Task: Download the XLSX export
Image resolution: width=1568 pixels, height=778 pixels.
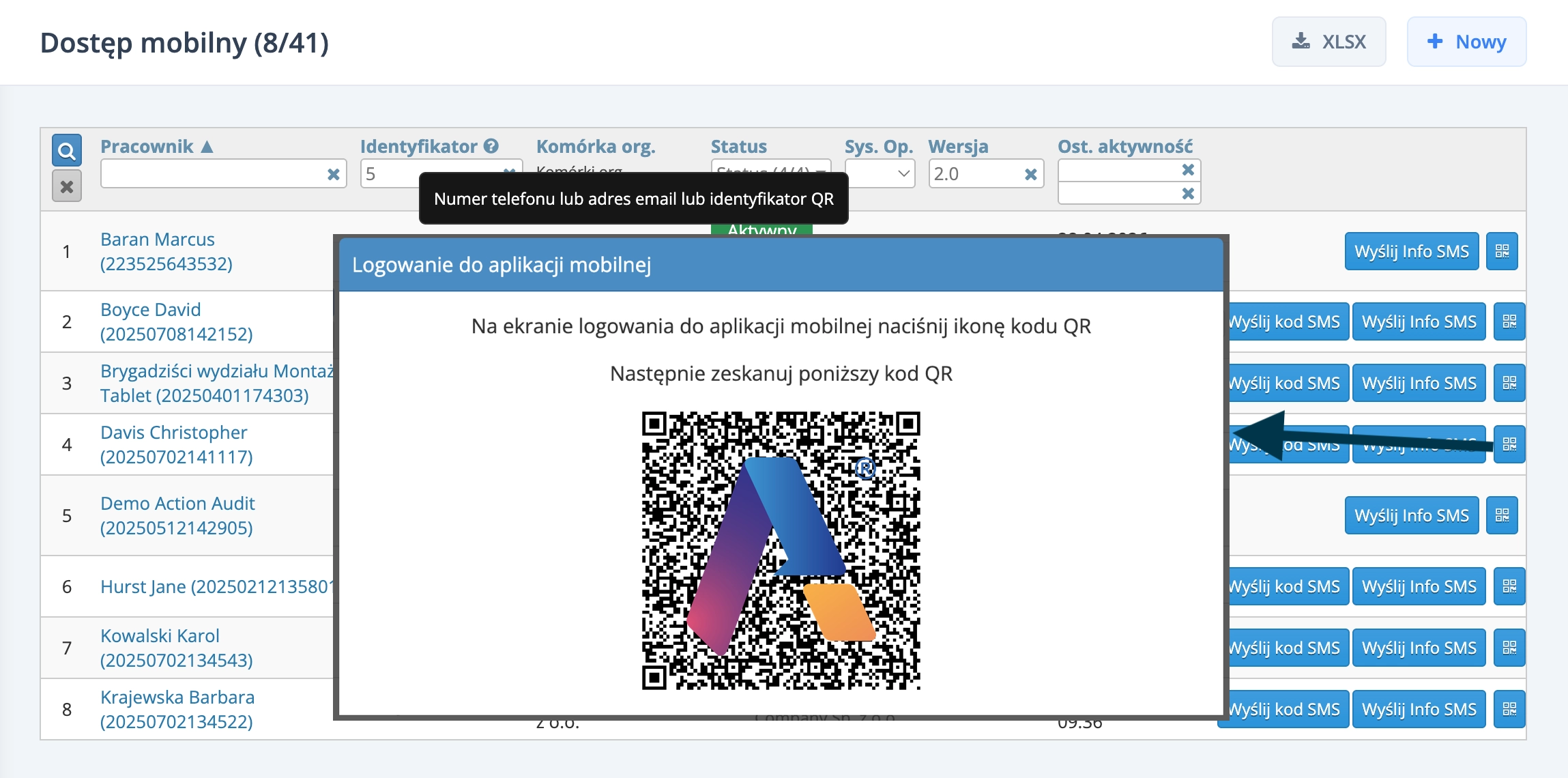Action: 1329,42
